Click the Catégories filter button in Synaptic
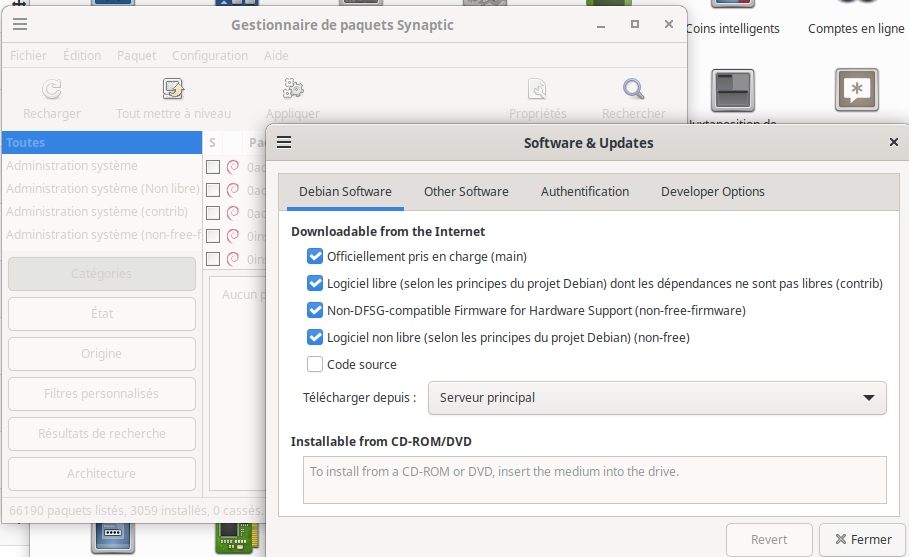The width and height of the screenshot is (909, 557). click(101, 274)
